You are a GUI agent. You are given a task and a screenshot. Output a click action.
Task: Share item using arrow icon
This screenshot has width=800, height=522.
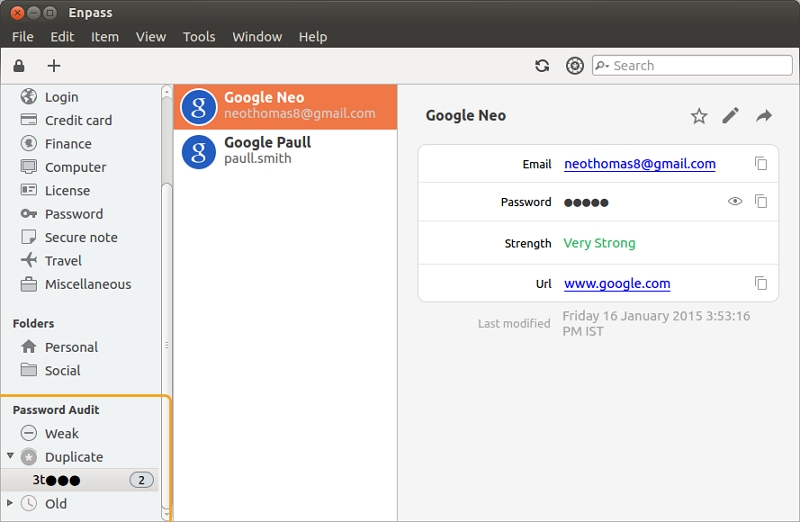tap(764, 116)
